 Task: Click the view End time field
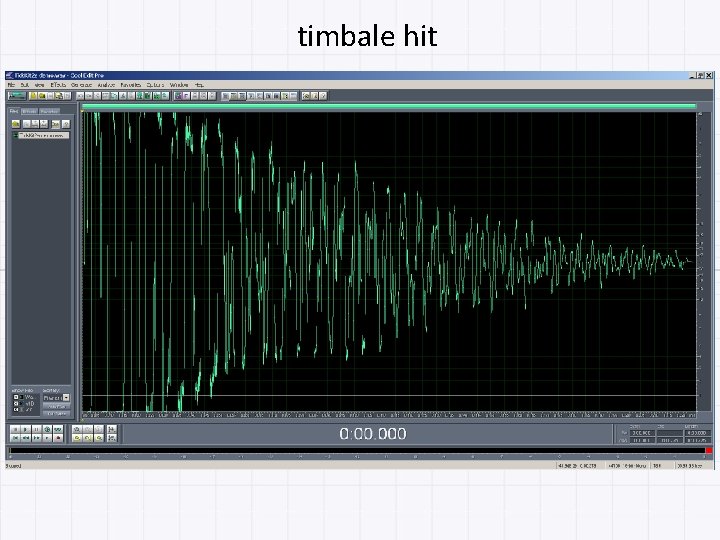(x=670, y=440)
